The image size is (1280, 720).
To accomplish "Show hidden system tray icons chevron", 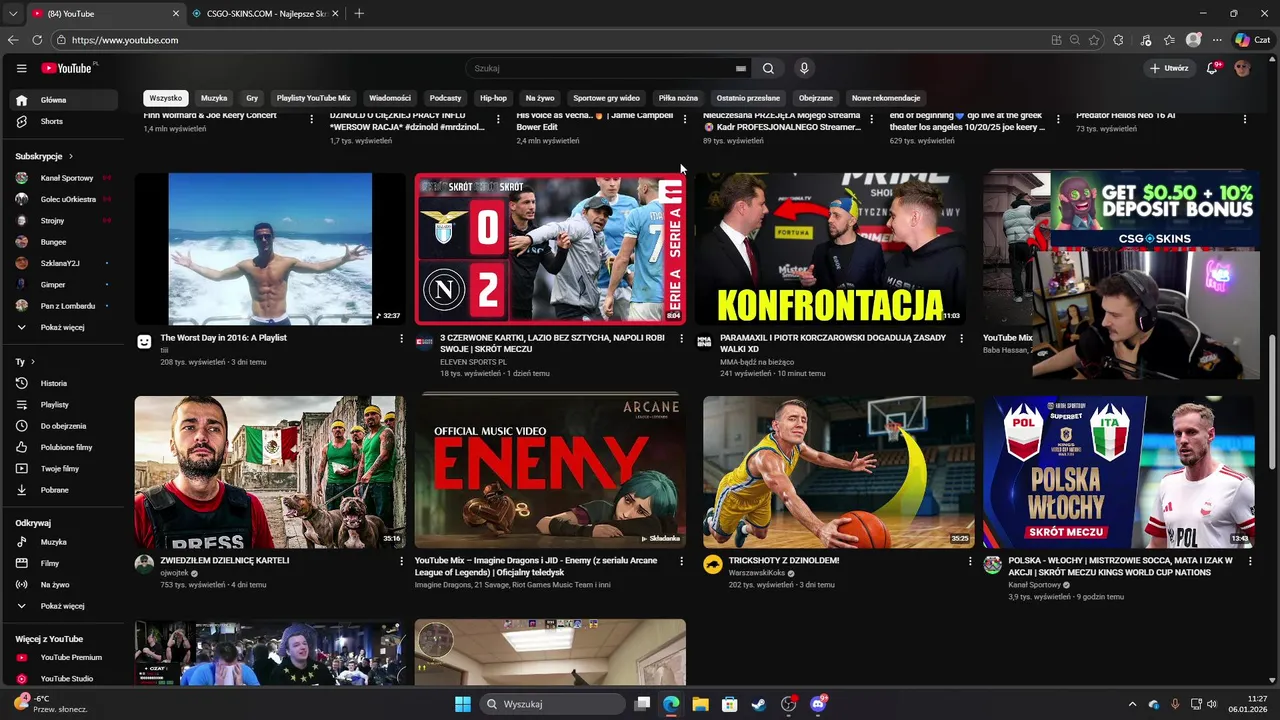I will tap(1133, 704).
